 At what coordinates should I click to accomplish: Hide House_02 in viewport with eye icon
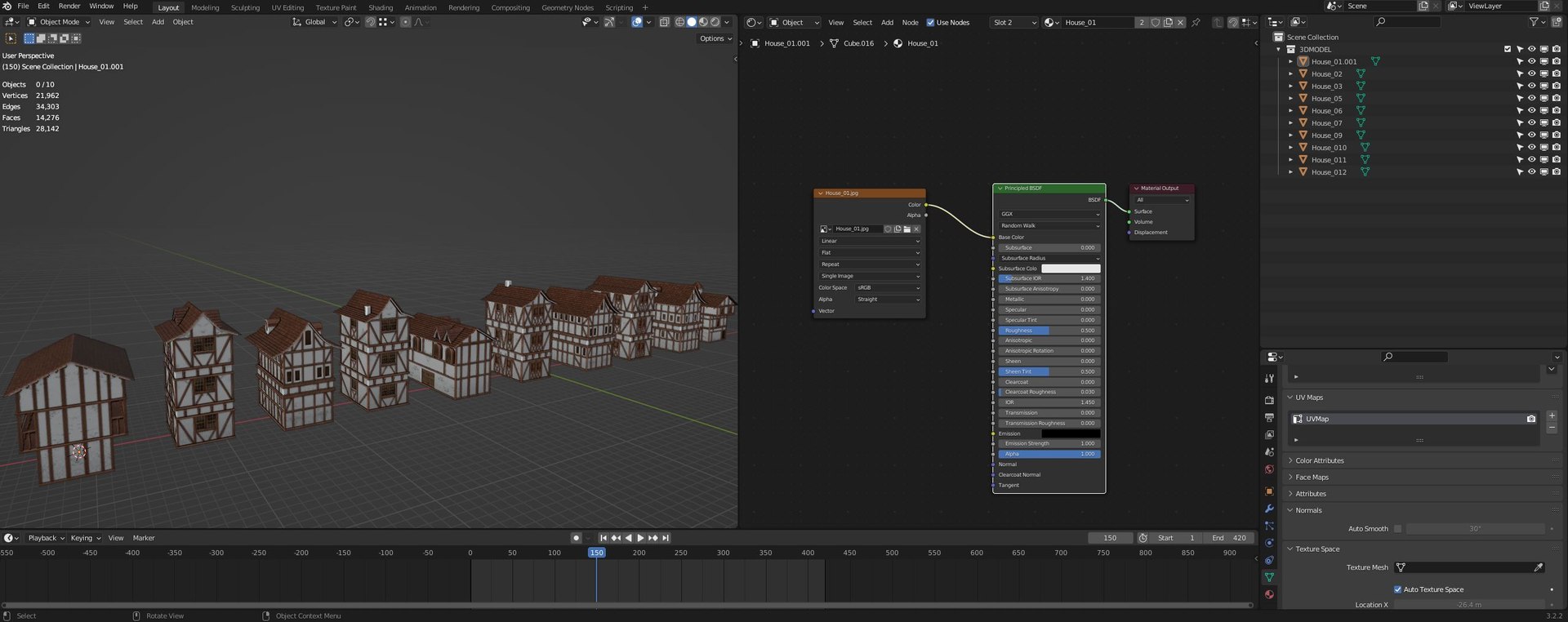tap(1532, 73)
